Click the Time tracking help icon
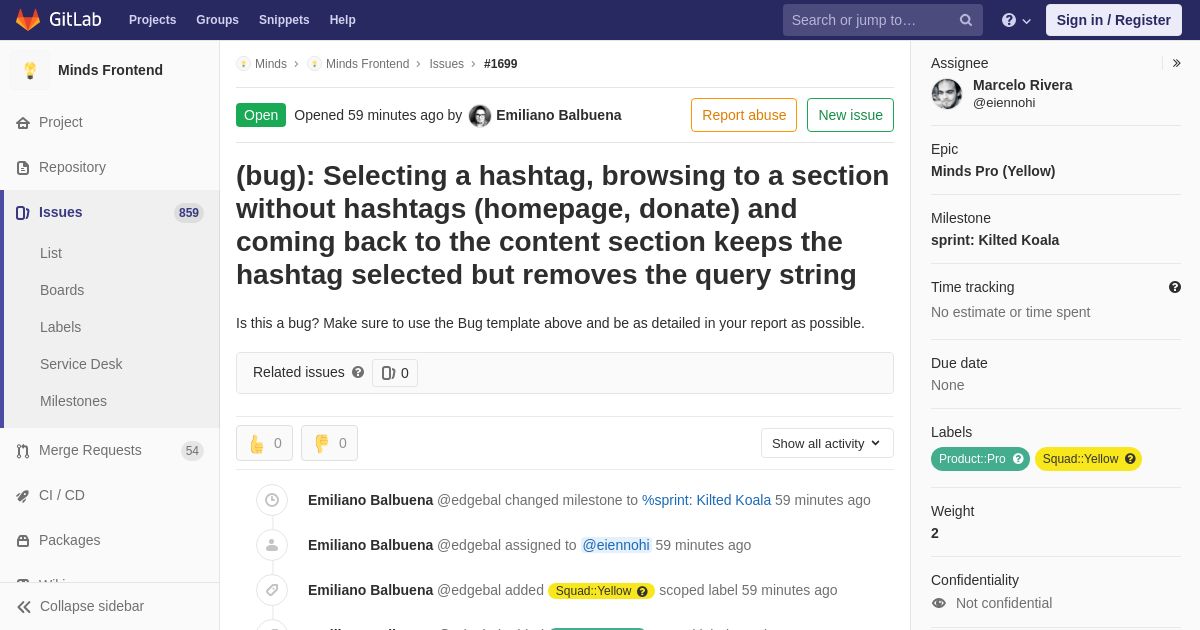The height and width of the screenshot is (630, 1200). click(x=1175, y=287)
